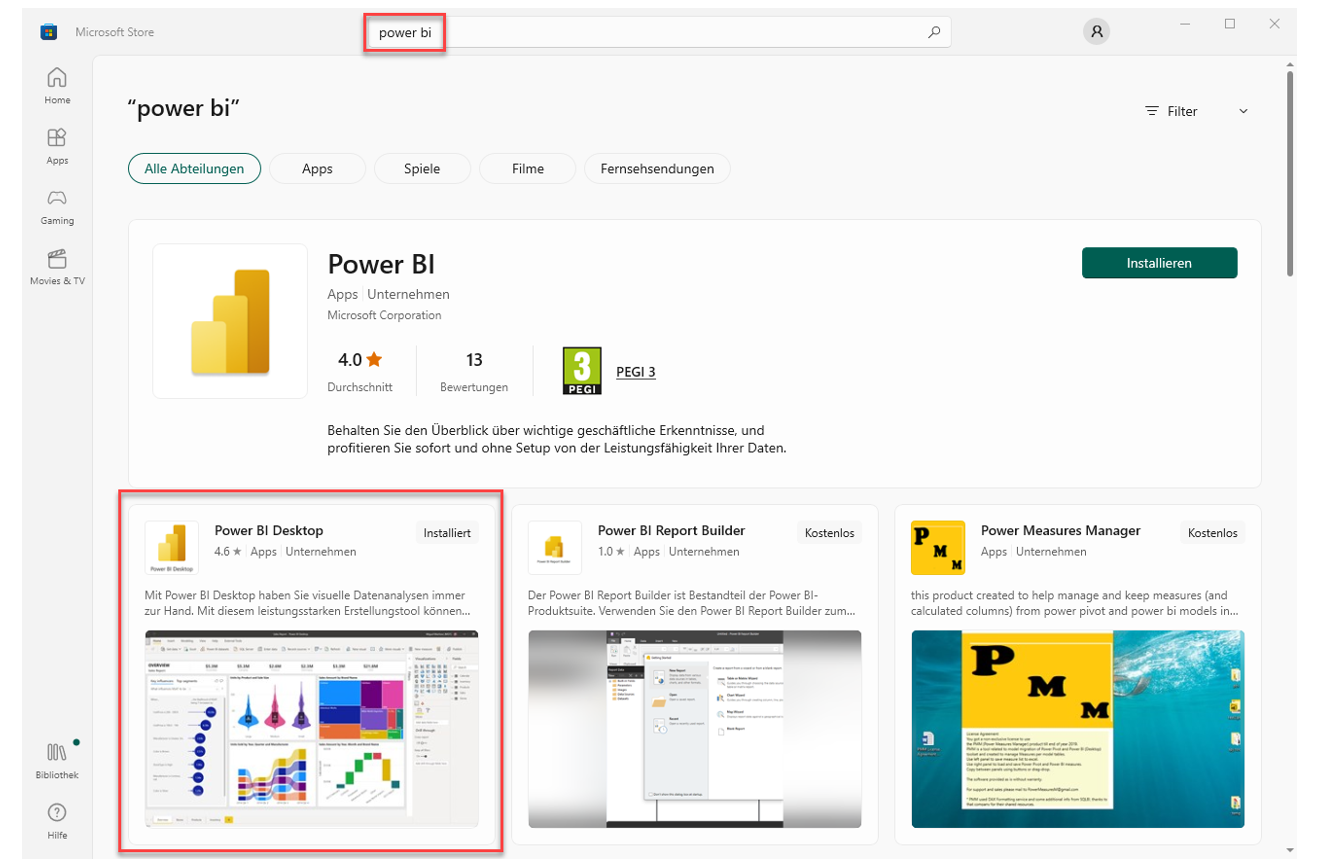Select the Filme filter tab

[x=528, y=169]
